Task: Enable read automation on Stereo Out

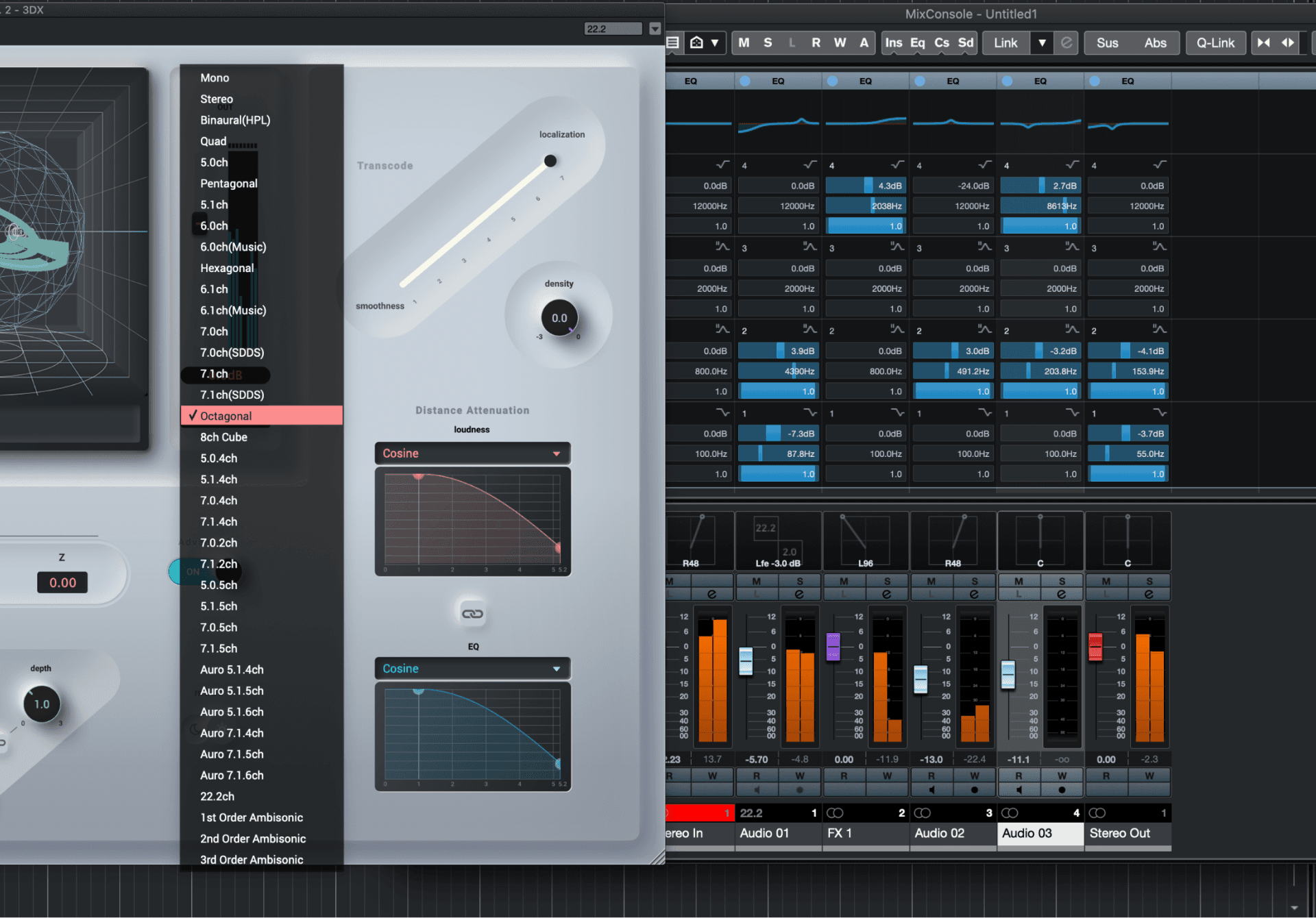Action: tap(1106, 776)
